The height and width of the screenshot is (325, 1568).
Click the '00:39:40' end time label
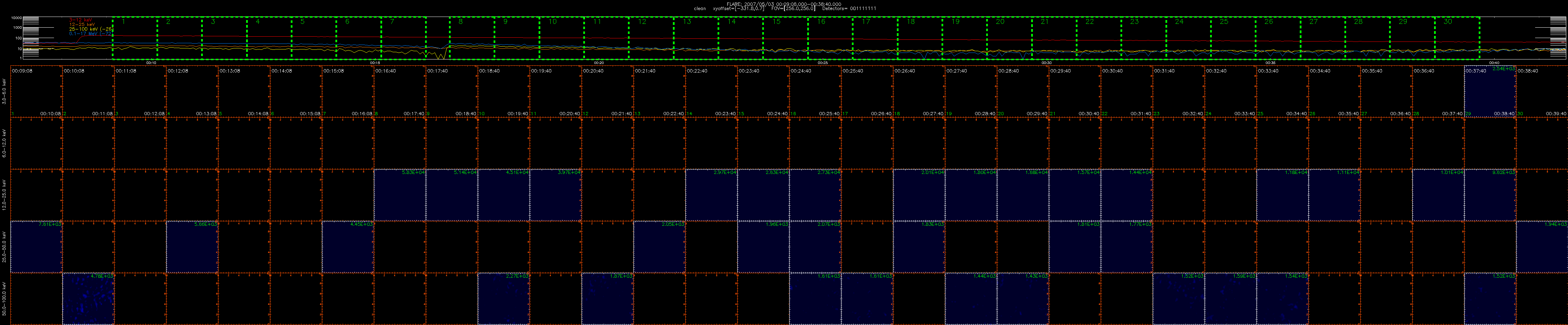tap(1557, 114)
